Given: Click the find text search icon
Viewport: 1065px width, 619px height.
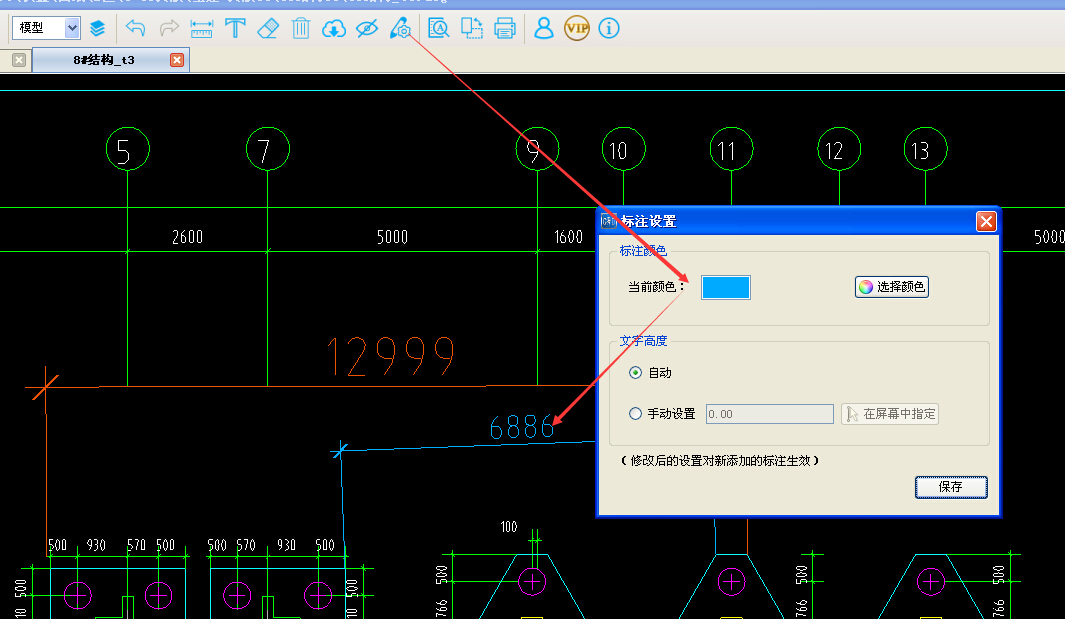Looking at the screenshot, I should (x=439, y=29).
